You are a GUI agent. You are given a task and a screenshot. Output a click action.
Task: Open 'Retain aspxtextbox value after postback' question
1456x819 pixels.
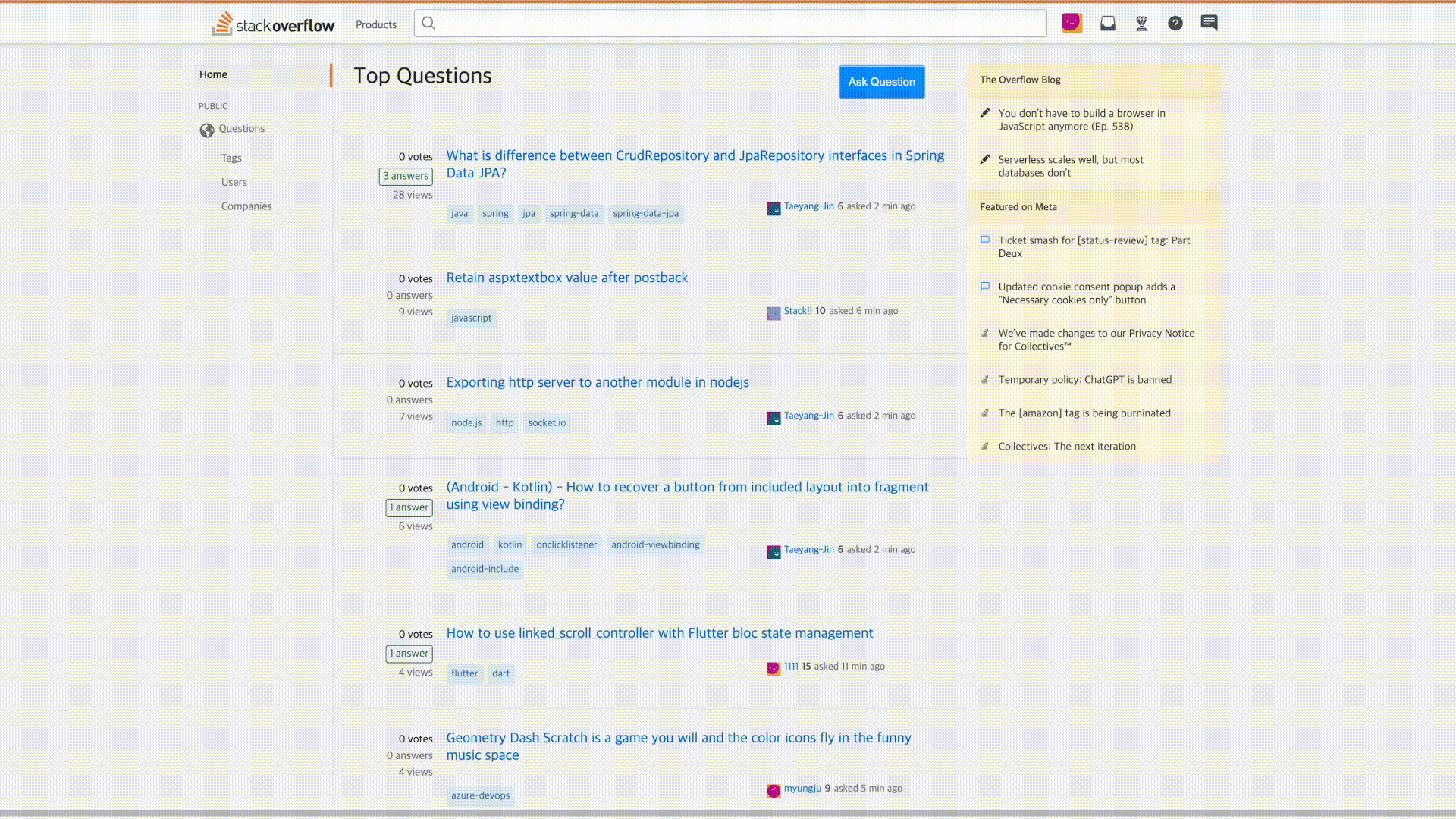click(566, 278)
